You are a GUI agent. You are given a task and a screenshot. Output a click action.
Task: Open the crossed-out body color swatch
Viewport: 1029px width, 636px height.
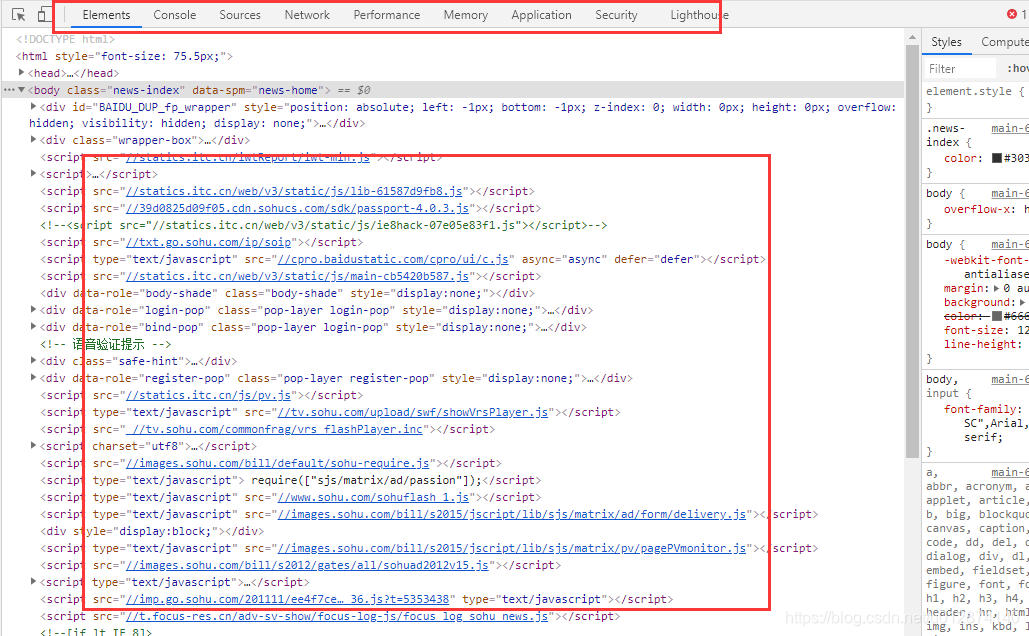coord(996,316)
